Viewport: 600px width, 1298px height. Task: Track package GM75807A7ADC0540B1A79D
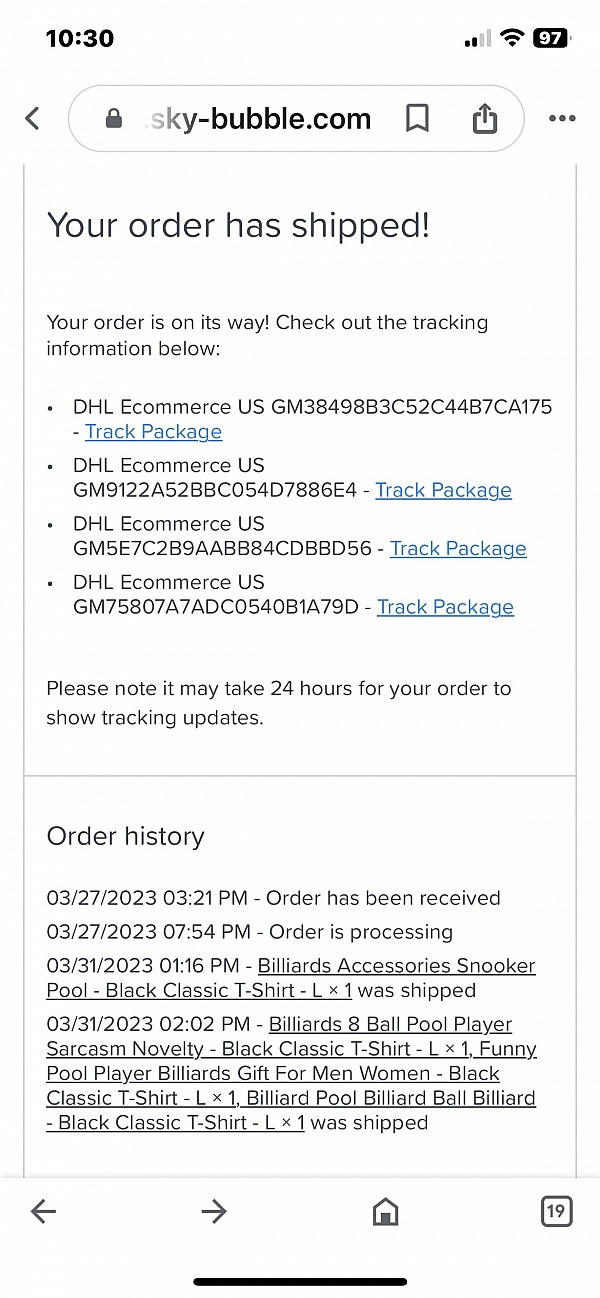tap(445, 607)
